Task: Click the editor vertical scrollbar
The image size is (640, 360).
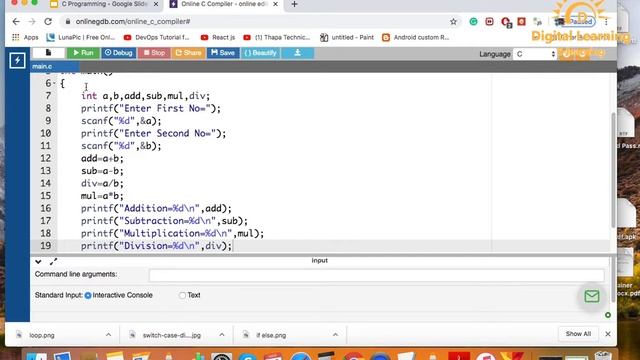Action: (x=613, y=170)
